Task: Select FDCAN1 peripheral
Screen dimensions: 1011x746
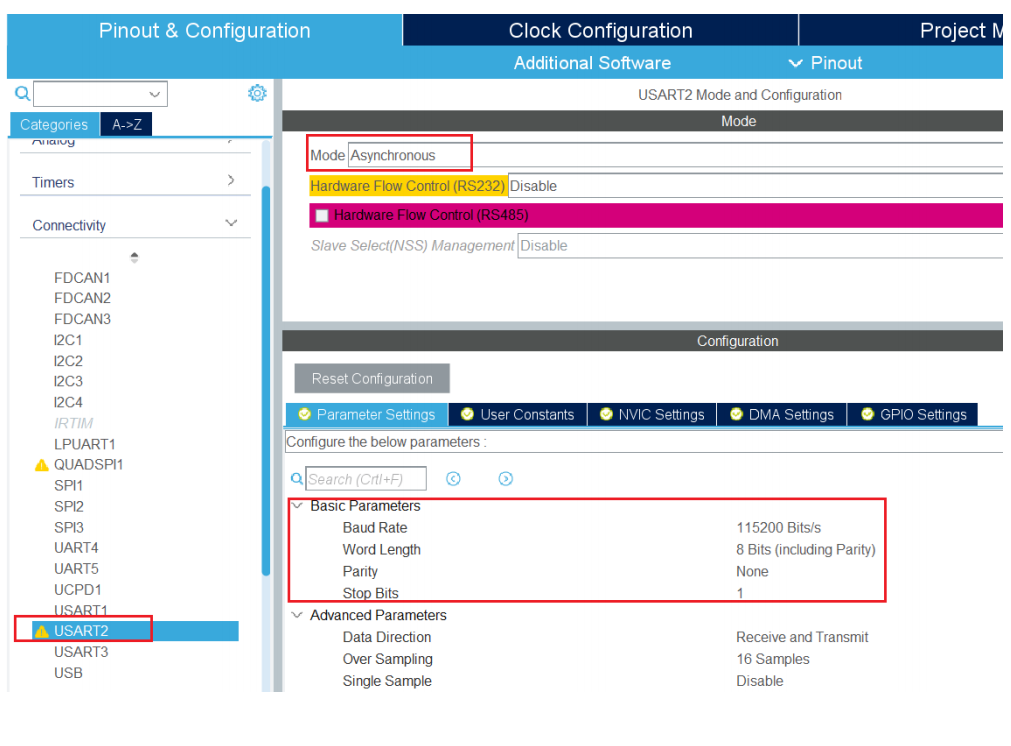Action: (x=83, y=278)
